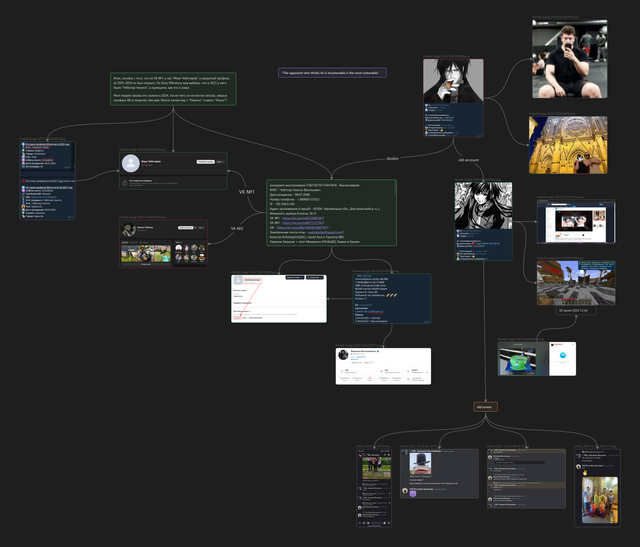640x547 pixels.
Task: Select the illuminated cathedral night photo card
Action: pyautogui.click(x=568, y=145)
